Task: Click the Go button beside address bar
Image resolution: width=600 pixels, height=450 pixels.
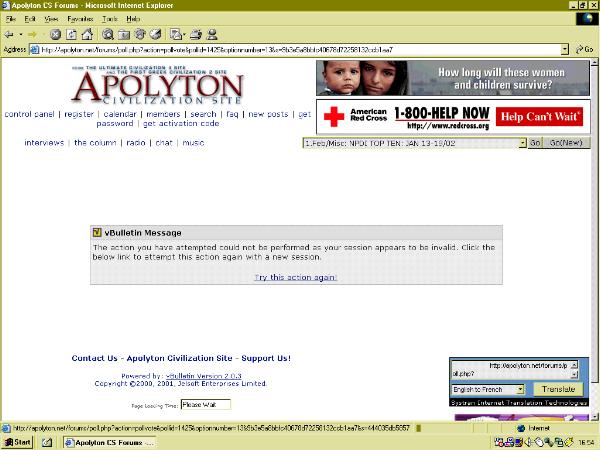Action: tap(585, 49)
